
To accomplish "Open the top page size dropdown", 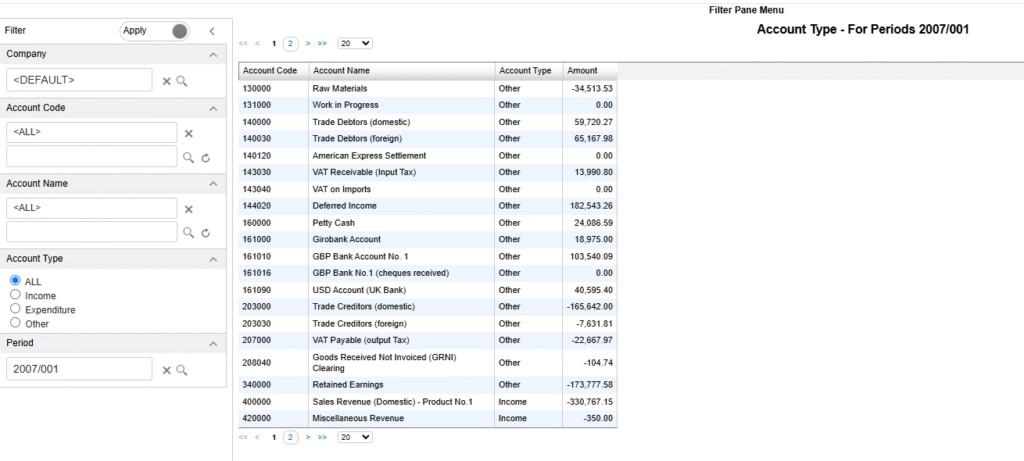I will click(x=355, y=43).
